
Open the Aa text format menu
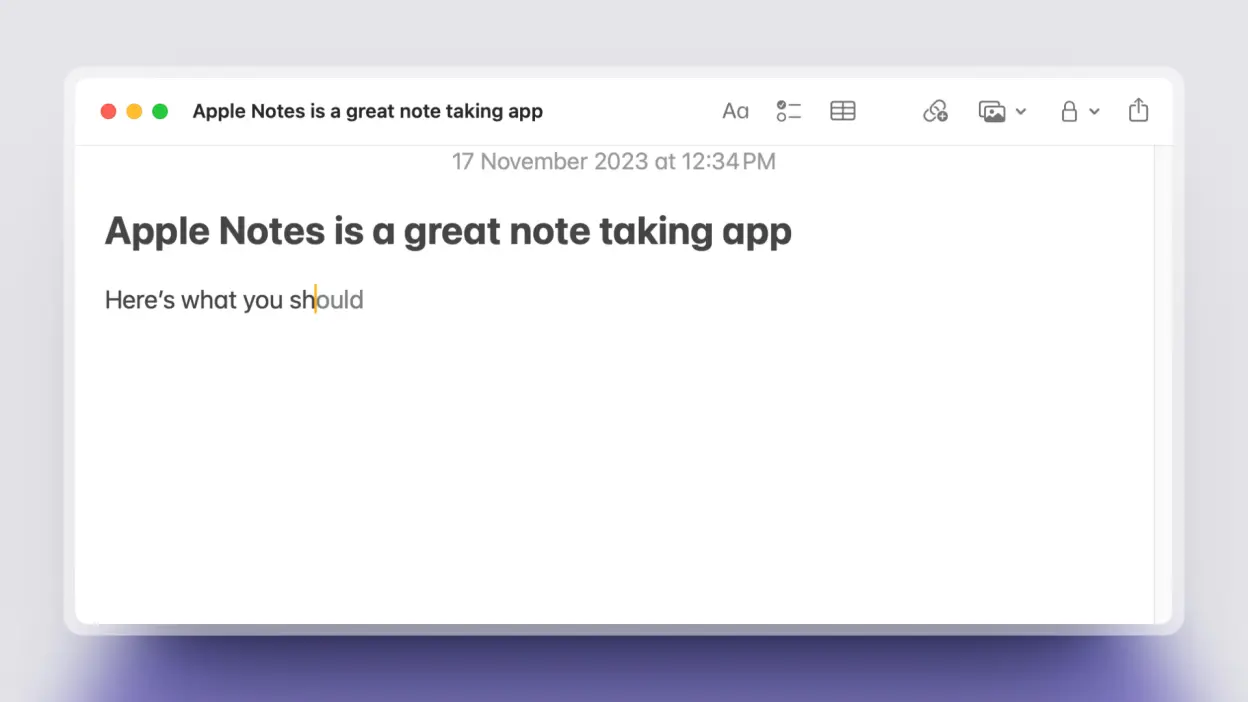735,111
